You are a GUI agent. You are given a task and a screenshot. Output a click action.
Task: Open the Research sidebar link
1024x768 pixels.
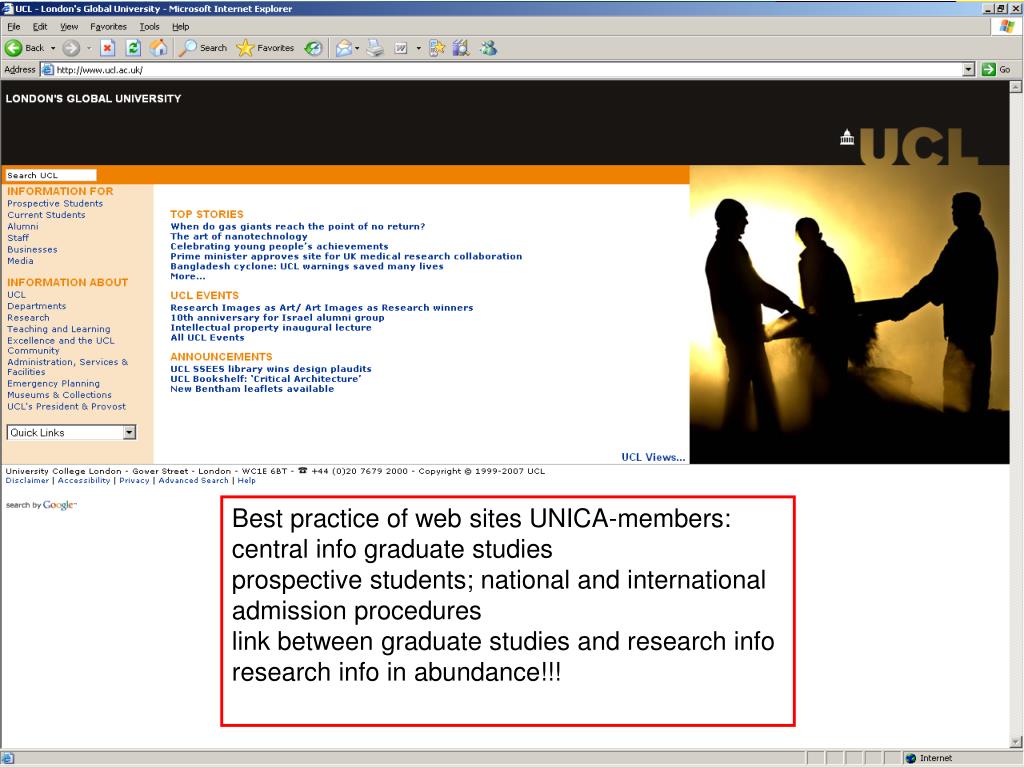click(28, 317)
